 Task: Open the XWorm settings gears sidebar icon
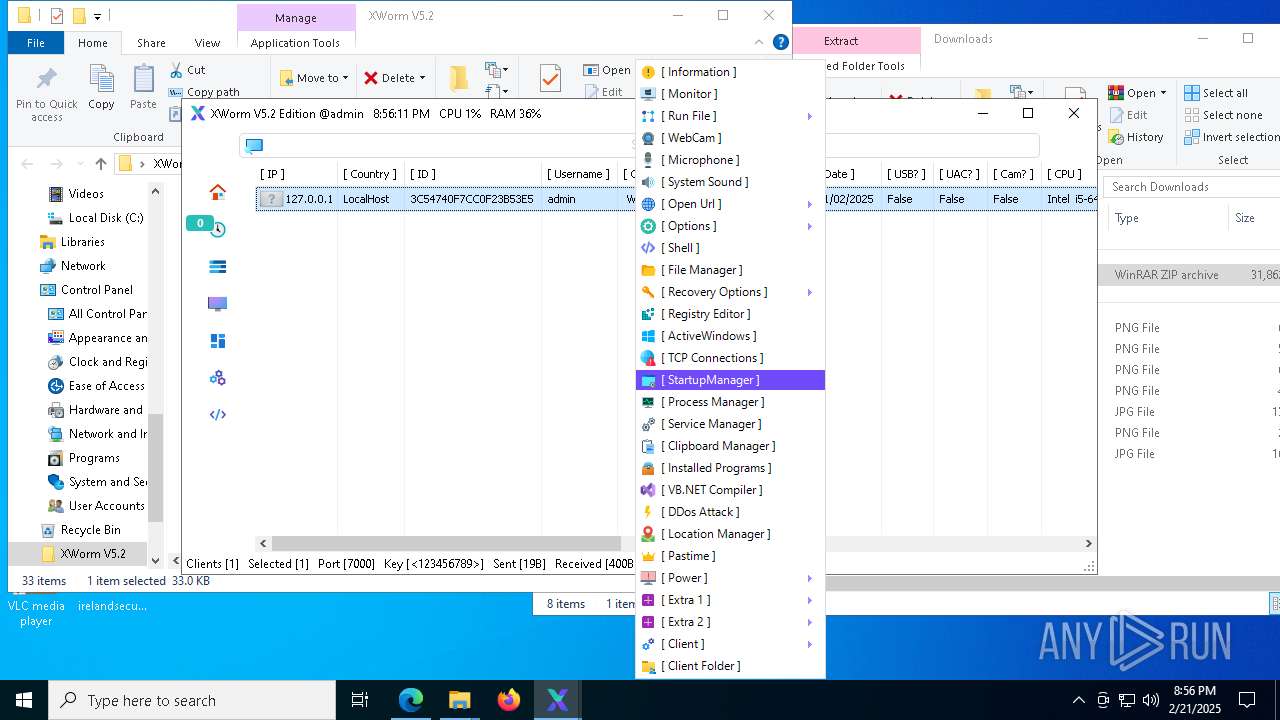click(x=217, y=377)
